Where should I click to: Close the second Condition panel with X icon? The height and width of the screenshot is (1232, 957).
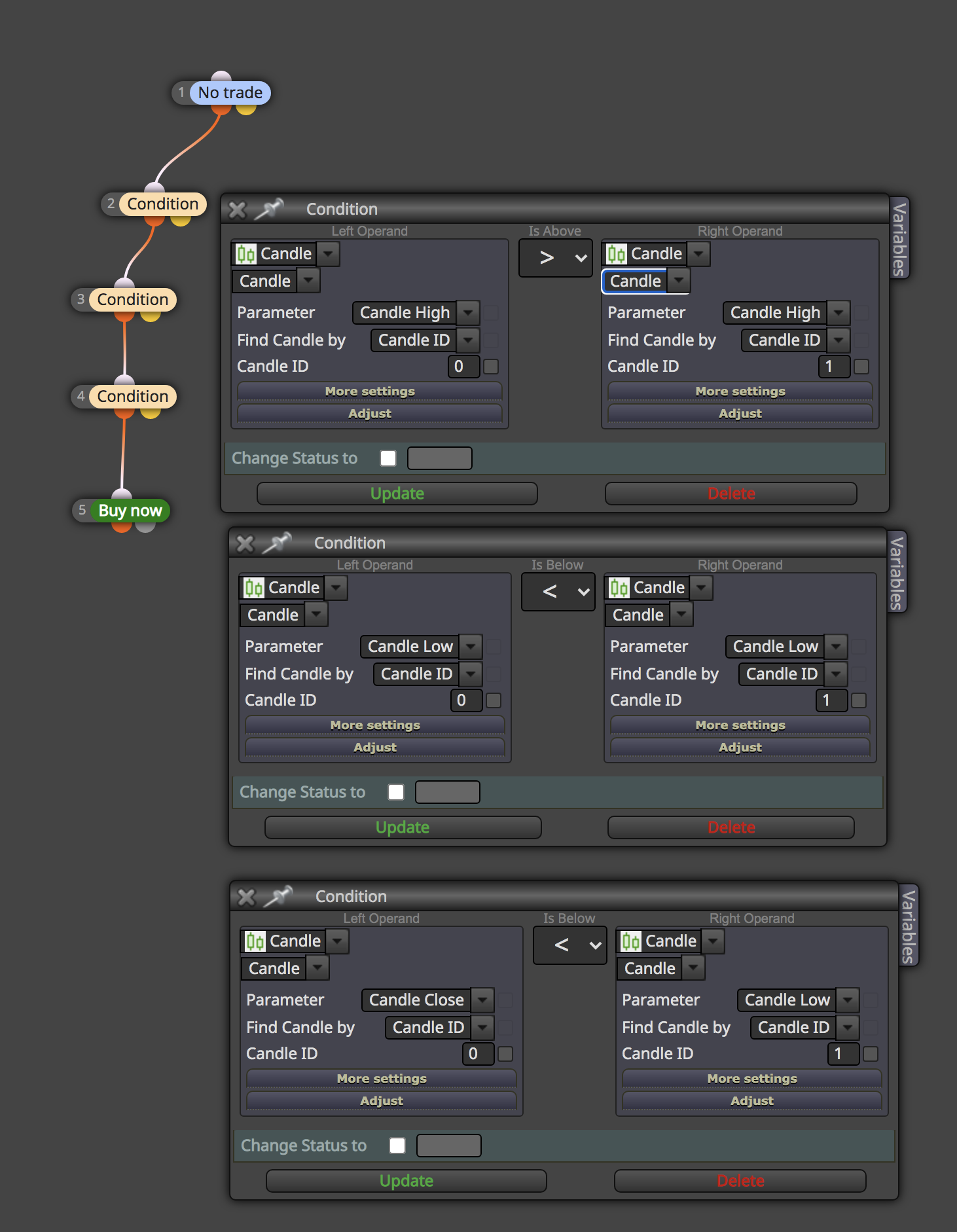245,543
